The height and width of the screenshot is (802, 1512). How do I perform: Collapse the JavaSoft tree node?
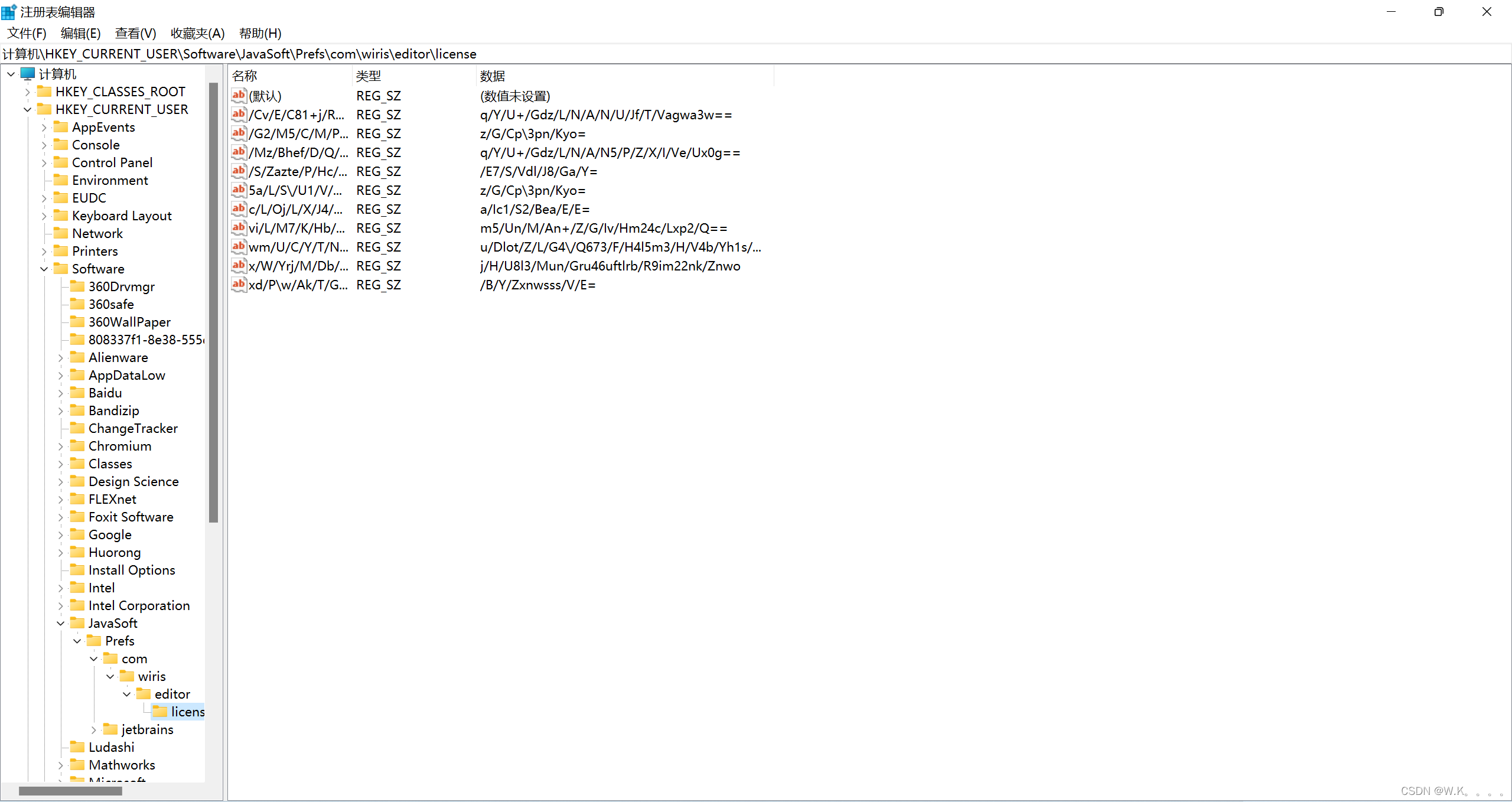[61, 623]
